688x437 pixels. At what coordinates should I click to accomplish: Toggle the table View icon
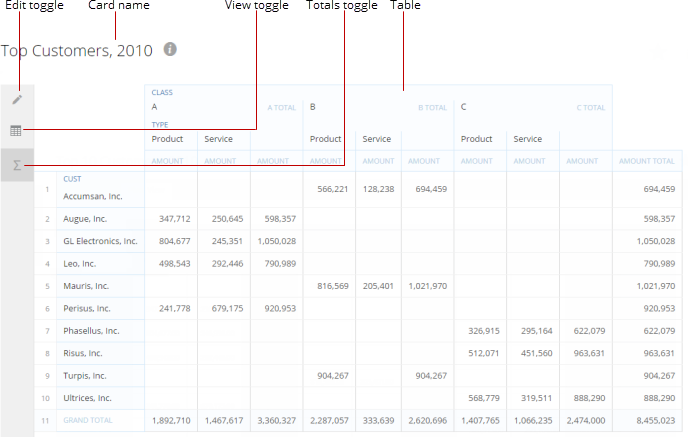16,131
